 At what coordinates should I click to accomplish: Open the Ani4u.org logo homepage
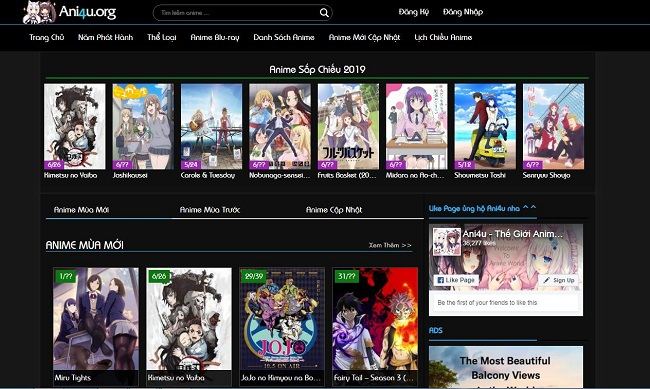[x=69, y=12]
